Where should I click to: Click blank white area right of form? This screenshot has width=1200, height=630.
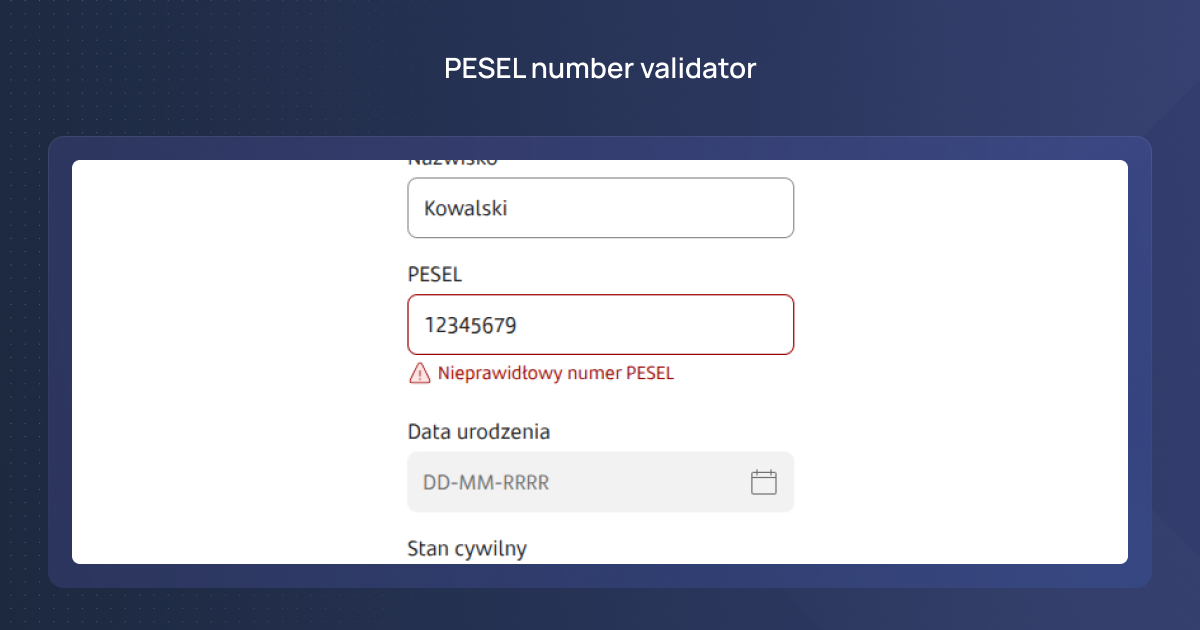(x=960, y=360)
